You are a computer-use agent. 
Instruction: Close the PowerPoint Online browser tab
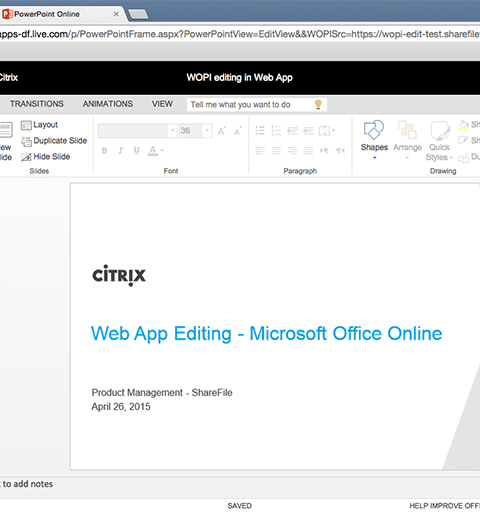click(116, 14)
